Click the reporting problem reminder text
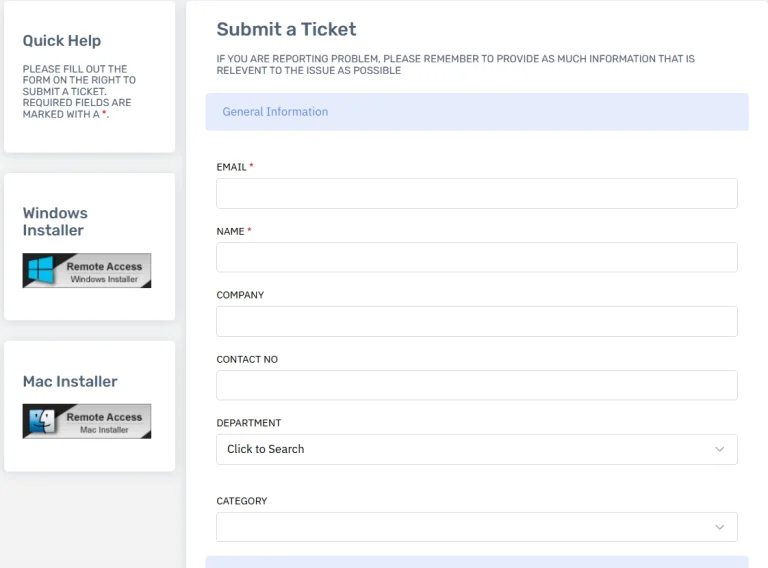This screenshot has height=568, width=768. [456, 65]
